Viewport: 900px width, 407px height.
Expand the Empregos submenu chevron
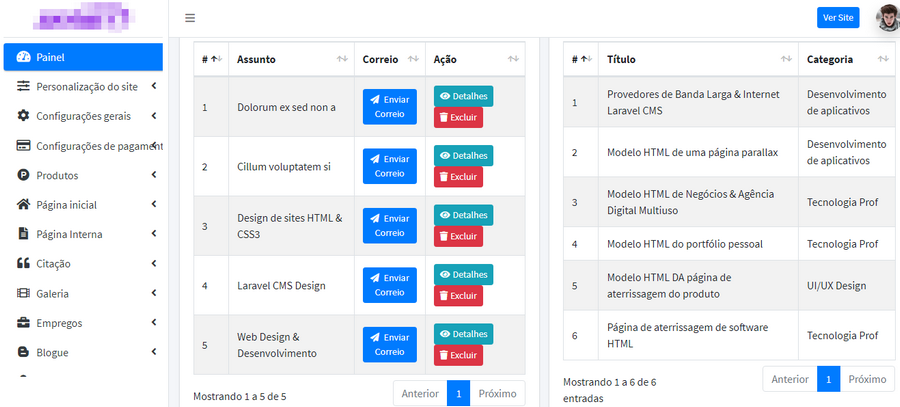click(154, 323)
